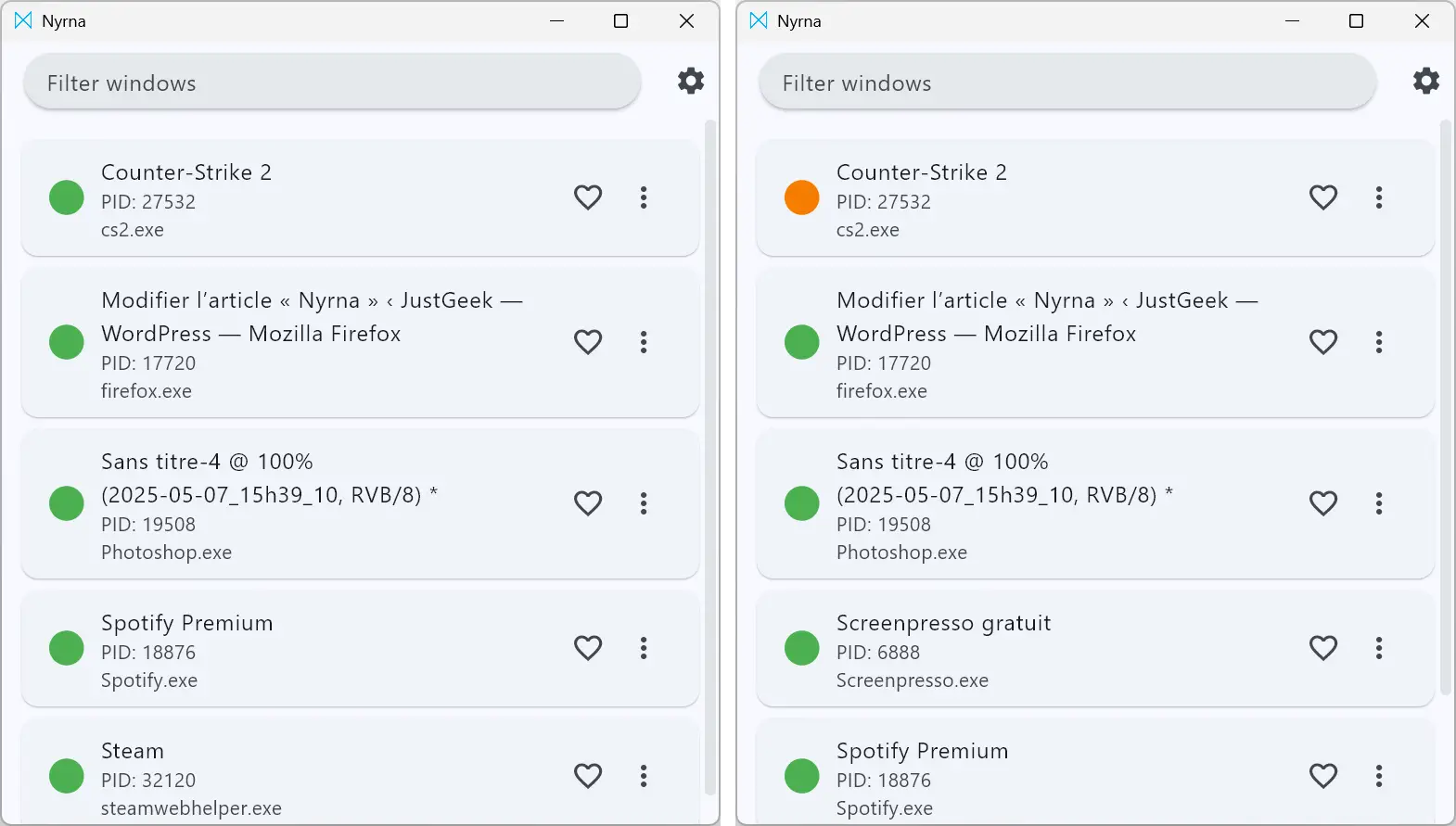Heart the Photoshop entry in the right window
The width and height of the screenshot is (1456, 826).
1323,503
